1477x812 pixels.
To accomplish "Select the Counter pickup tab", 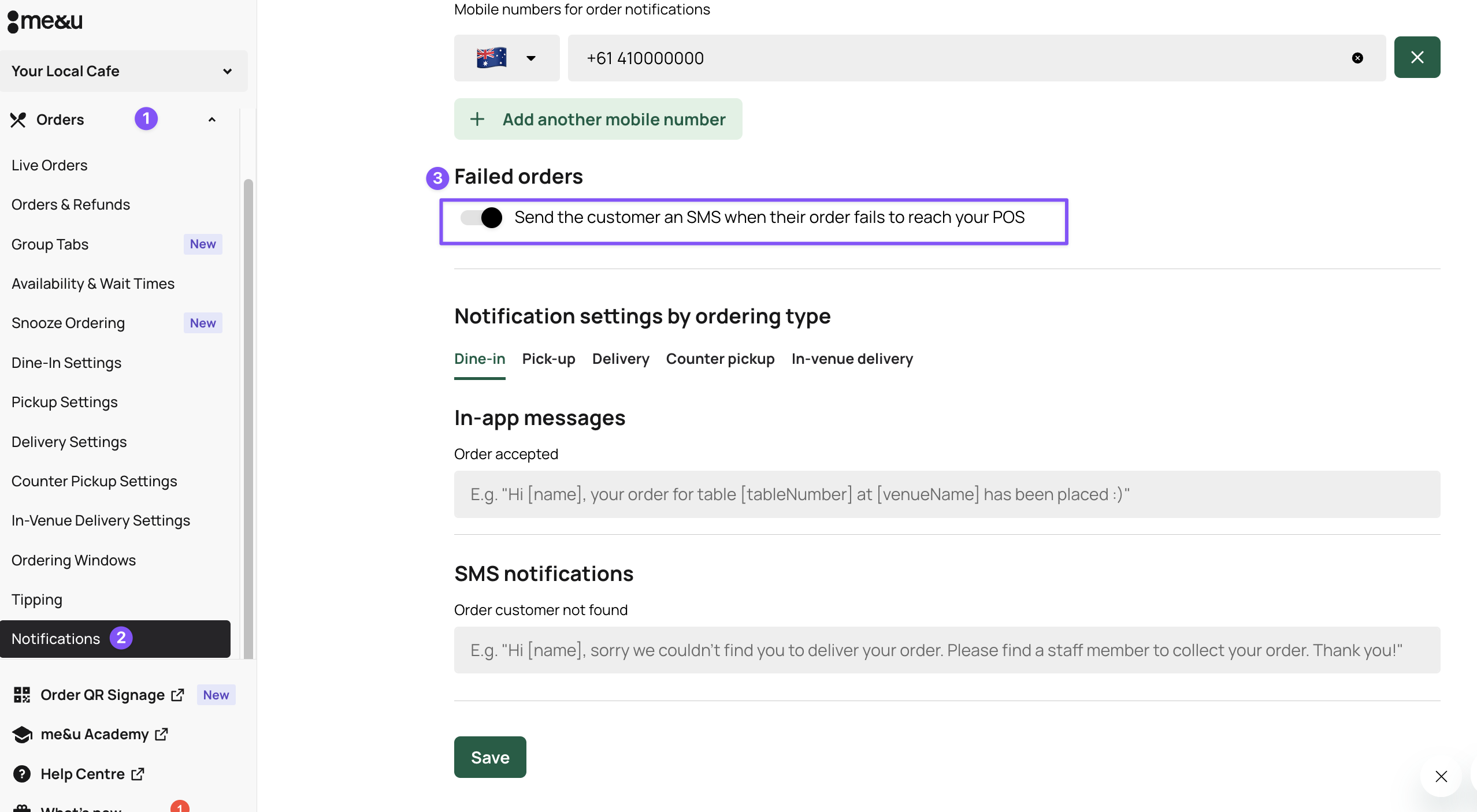I will (720, 359).
